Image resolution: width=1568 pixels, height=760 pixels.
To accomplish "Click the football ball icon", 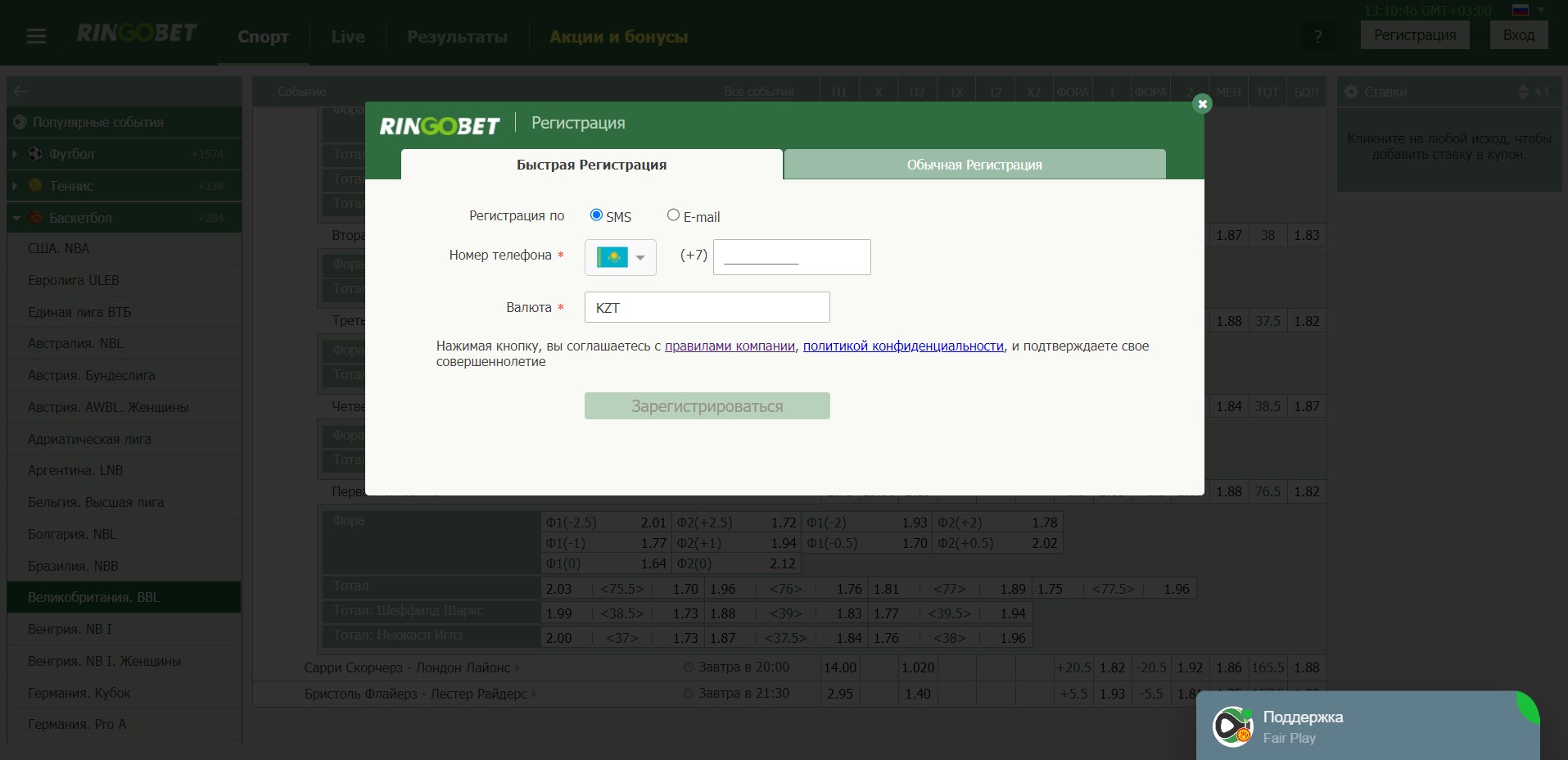I will tap(35, 153).
